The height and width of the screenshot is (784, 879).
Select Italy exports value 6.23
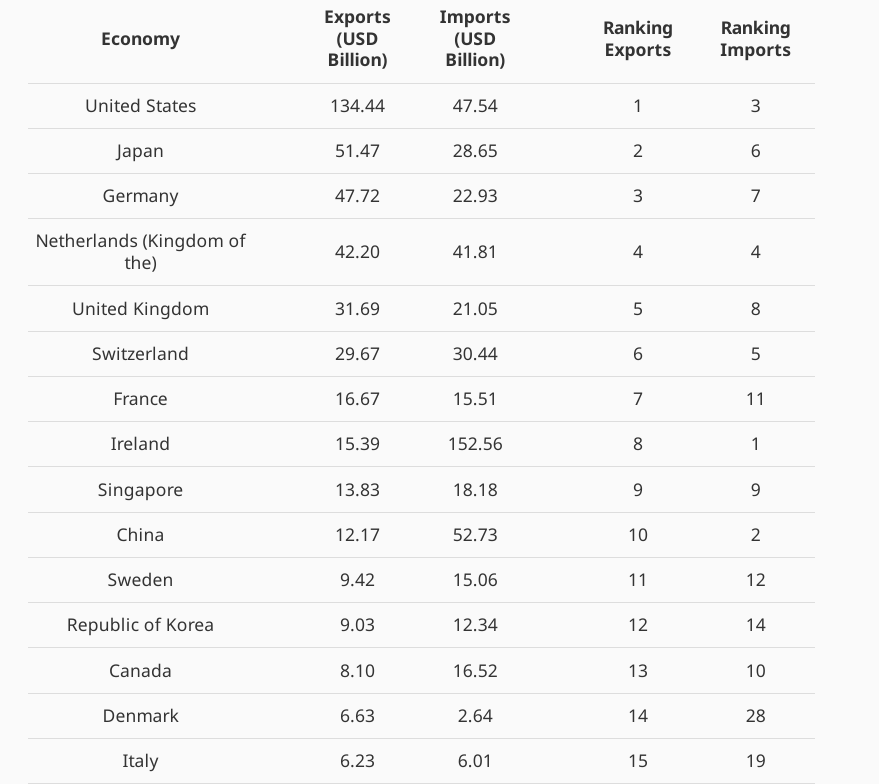tap(357, 761)
